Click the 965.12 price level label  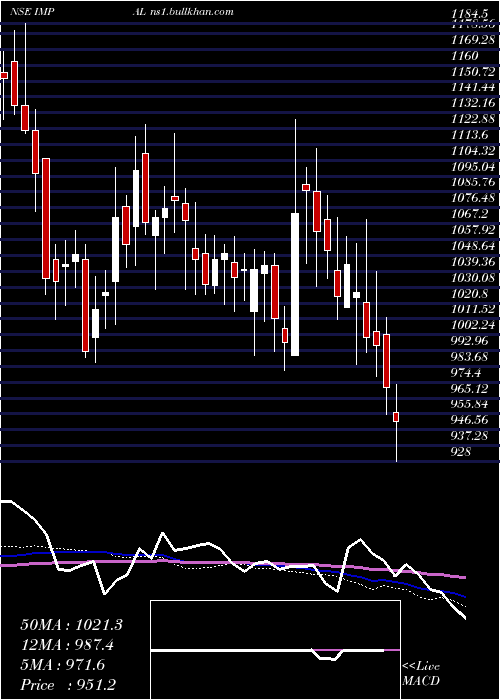(x=470, y=388)
